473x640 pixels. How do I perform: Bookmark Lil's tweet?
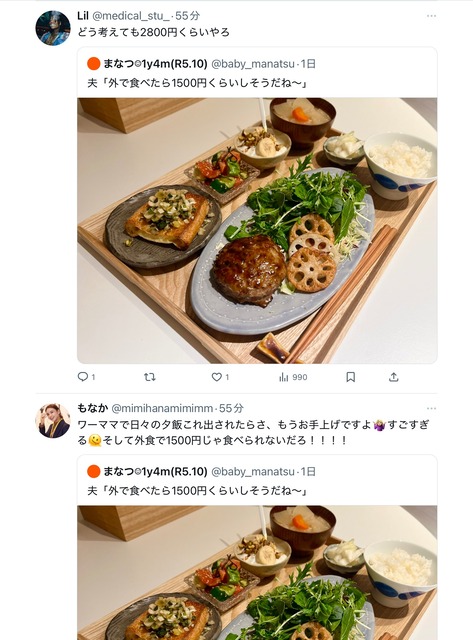point(351,377)
